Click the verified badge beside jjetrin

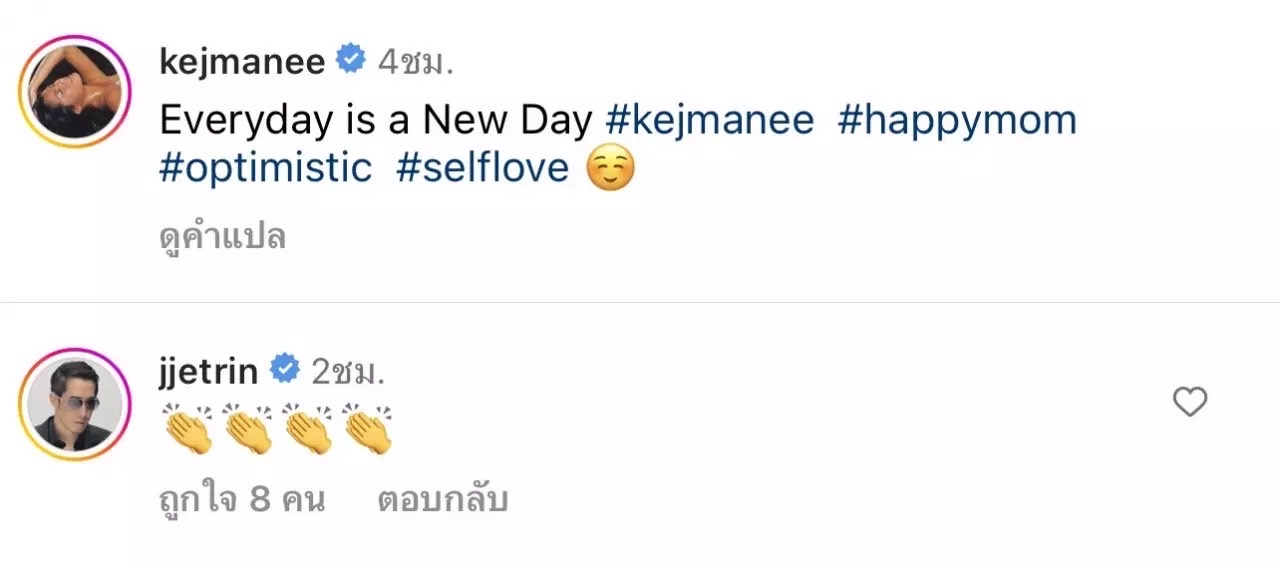click(x=284, y=370)
